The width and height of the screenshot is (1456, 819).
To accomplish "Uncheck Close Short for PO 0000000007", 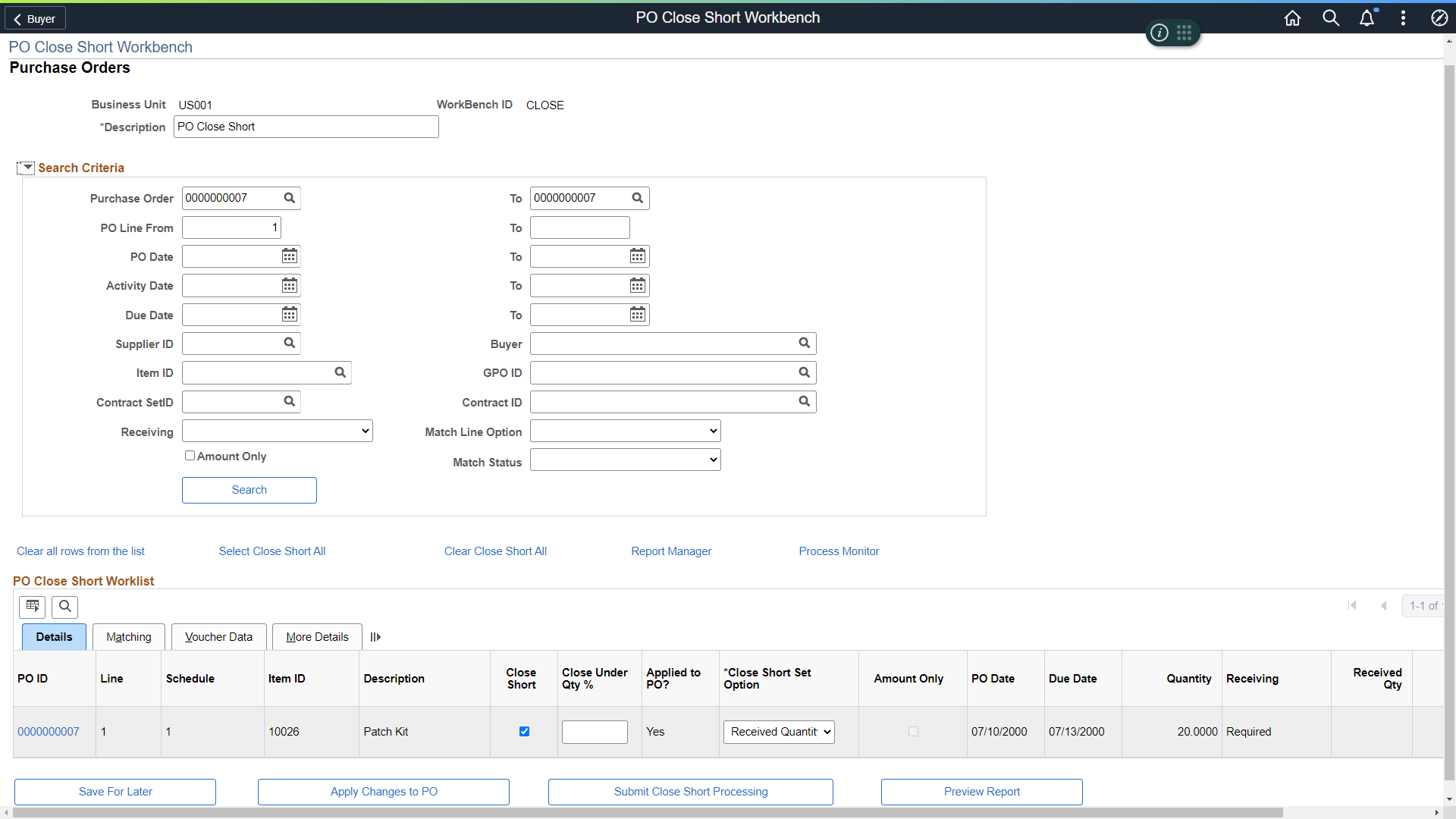I will (524, 732).
